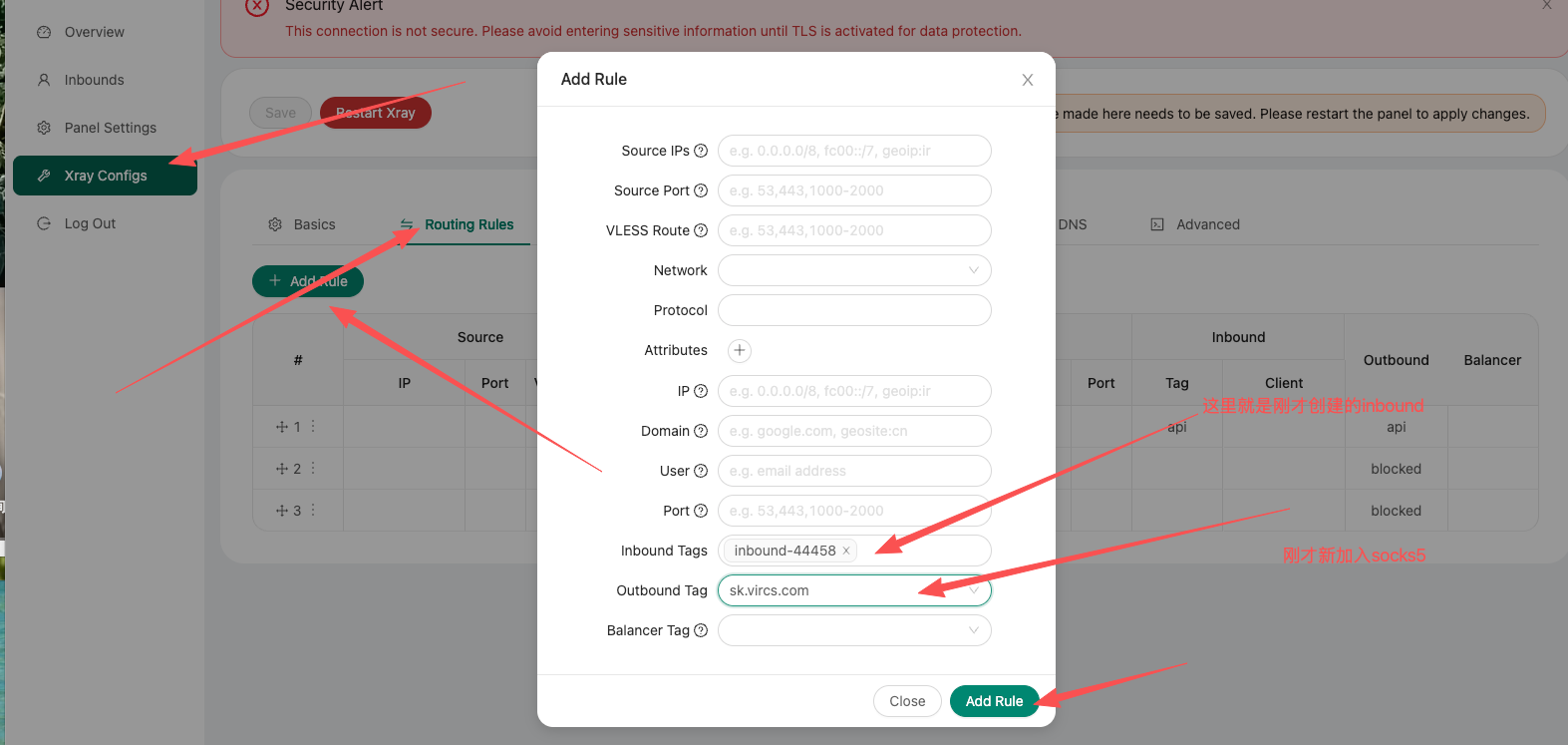The height and width of the screenshot is (745, 1568).
Task: Click the help icon beside Source Port
Action: click(x=701, y=190)
